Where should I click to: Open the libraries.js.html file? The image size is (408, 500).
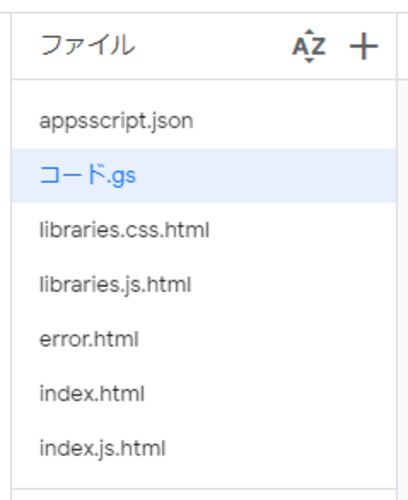115,285
